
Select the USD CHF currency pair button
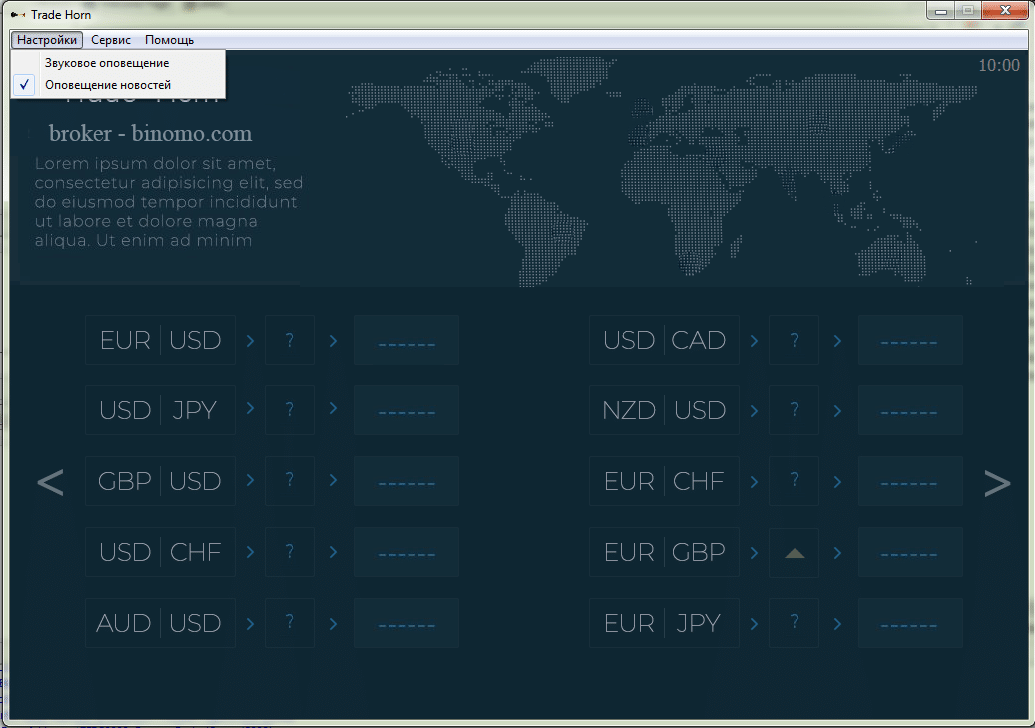tap(160, 552)
